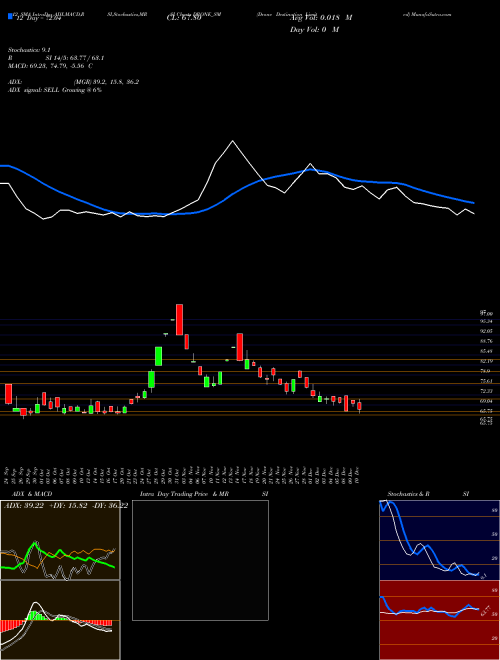The height and width of the screenshot is (660, 500).
Task: Click the 69.04 price axis label
Action: coord(487,401)
